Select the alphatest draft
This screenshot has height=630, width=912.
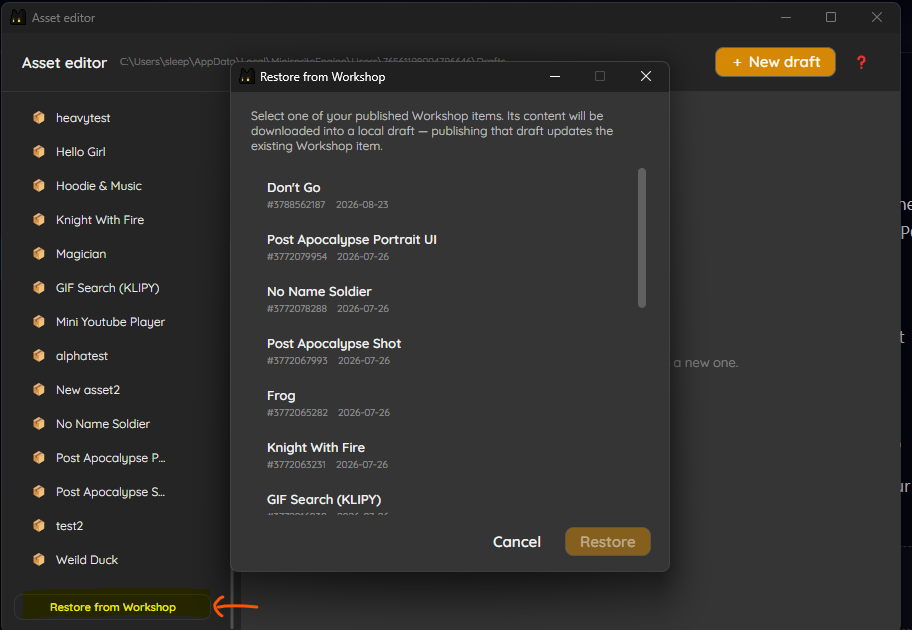pyautogui.click(x=82, y=355)
